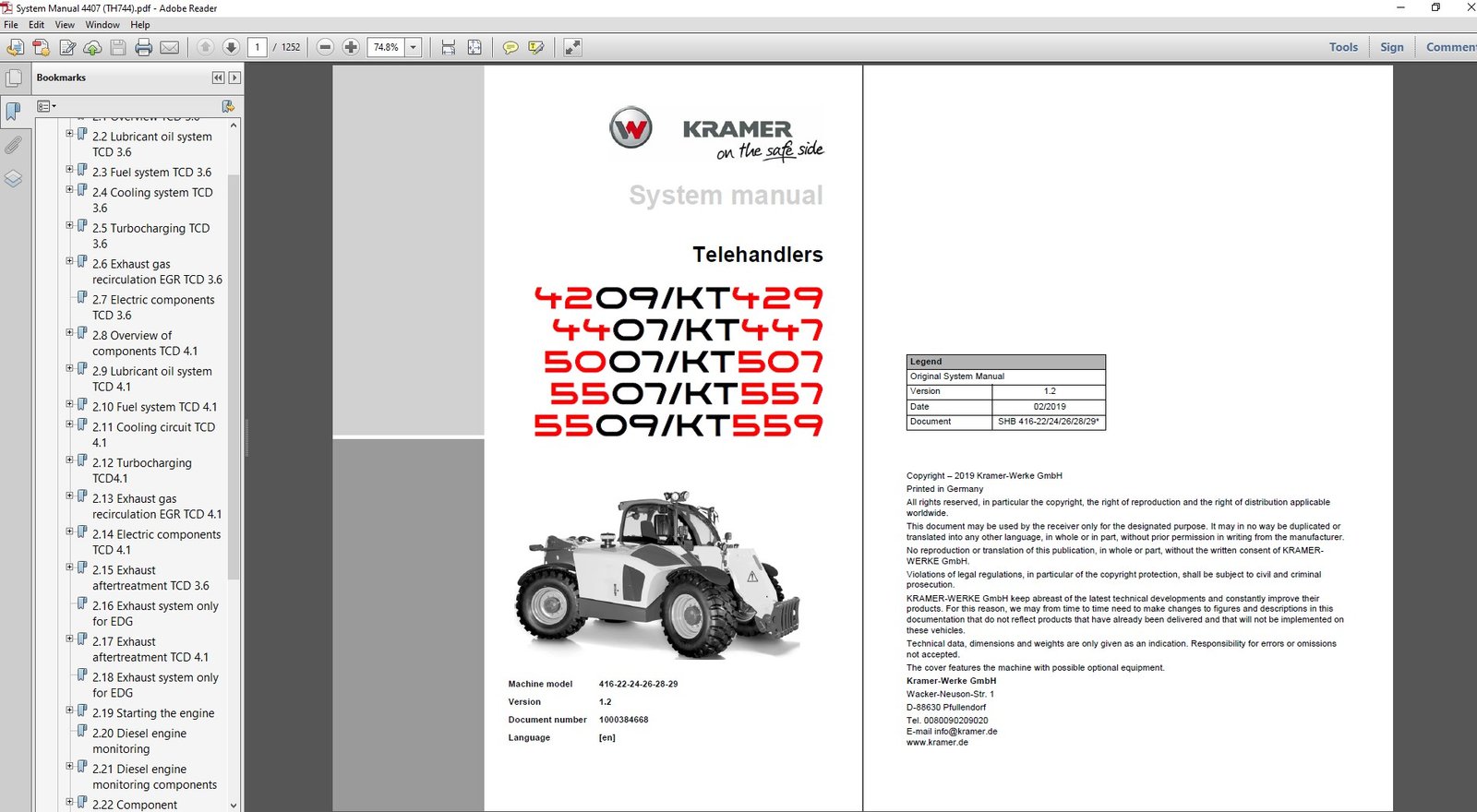Open the Tools pane

point(1343,47)
